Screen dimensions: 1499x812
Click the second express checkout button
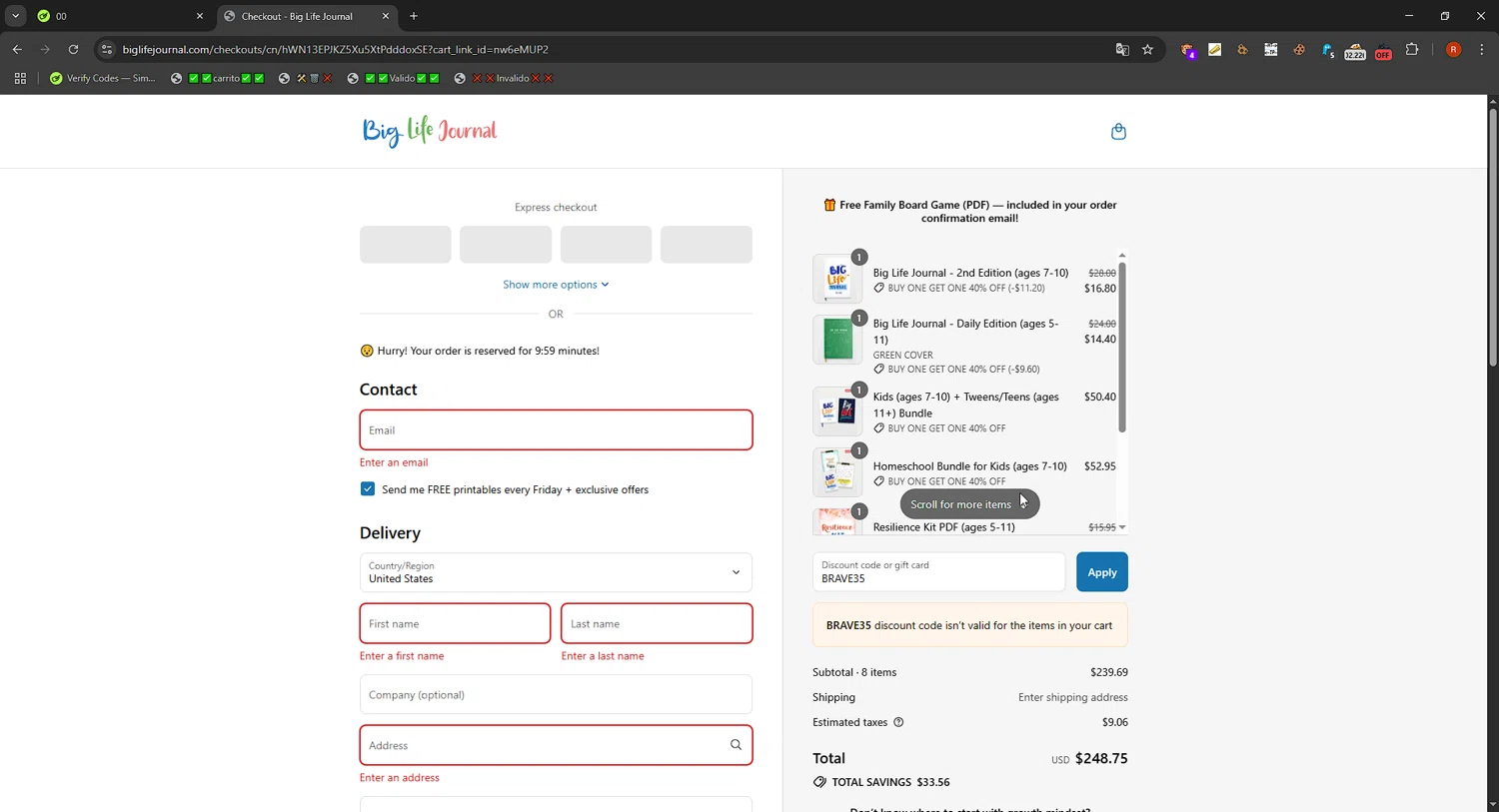click(x=506, y=245)
